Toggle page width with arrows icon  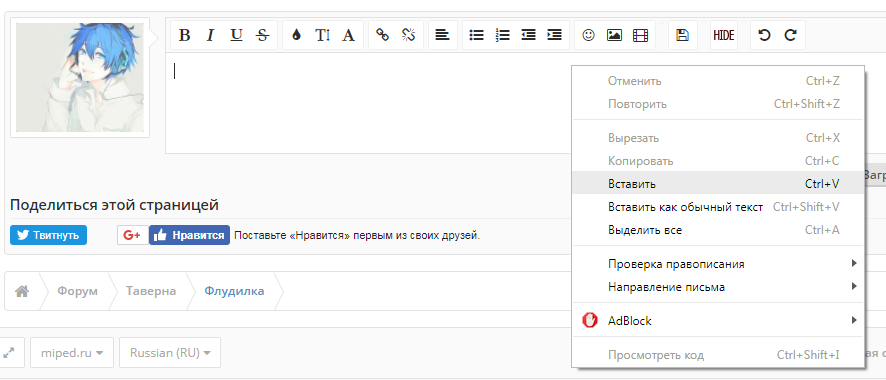8,353
